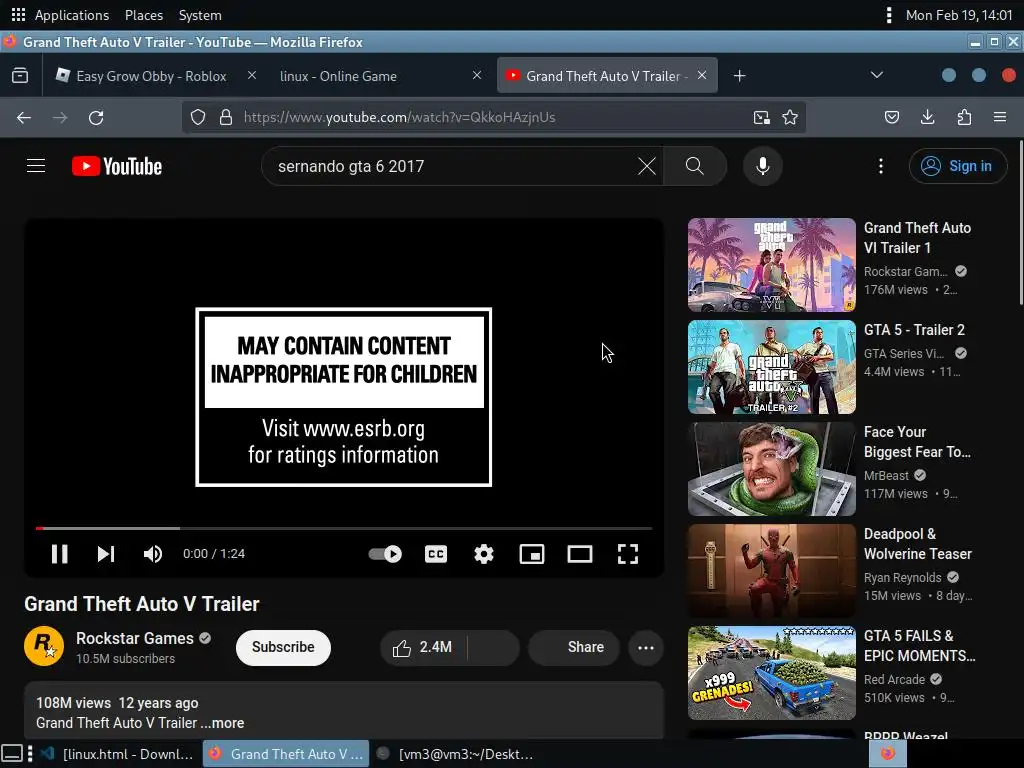The height and width of the screenshot is (768, 1024).
Task: Switch to theater mode
Action: (580, 554)
